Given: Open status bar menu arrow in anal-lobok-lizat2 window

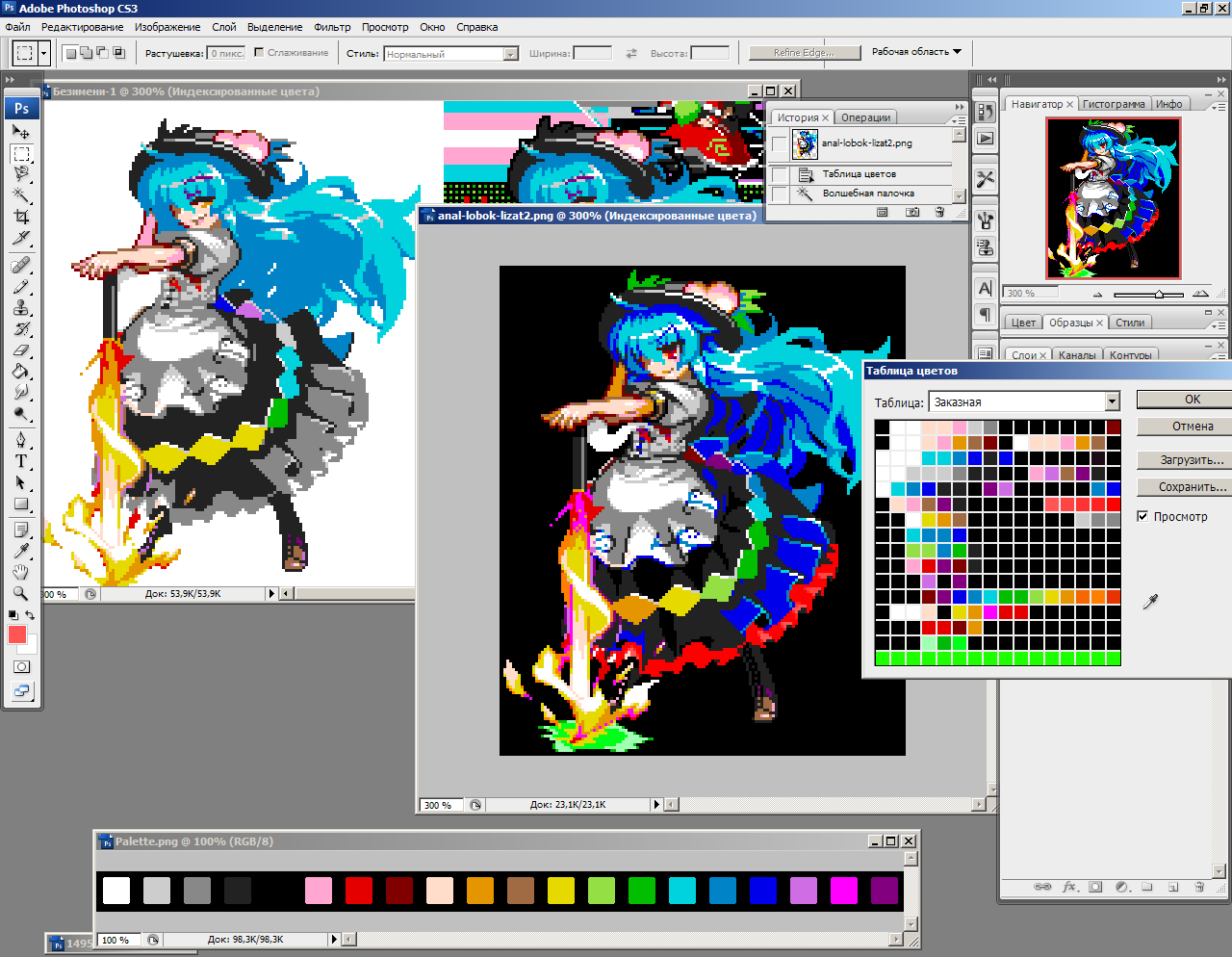Looking at the screenshot, I should [656, 805].
